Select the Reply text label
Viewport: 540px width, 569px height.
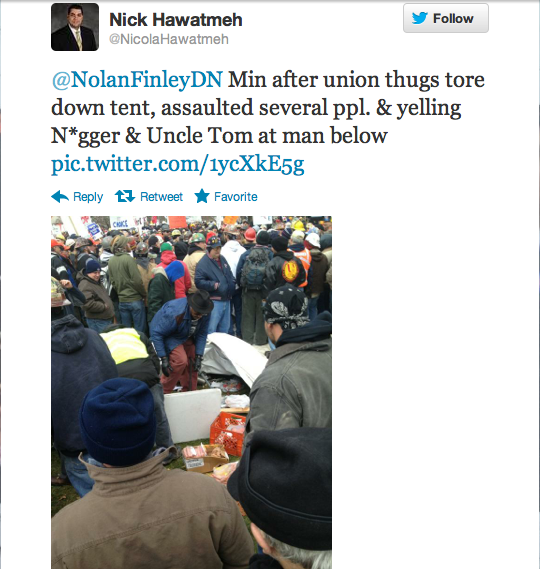coord(88,197)
